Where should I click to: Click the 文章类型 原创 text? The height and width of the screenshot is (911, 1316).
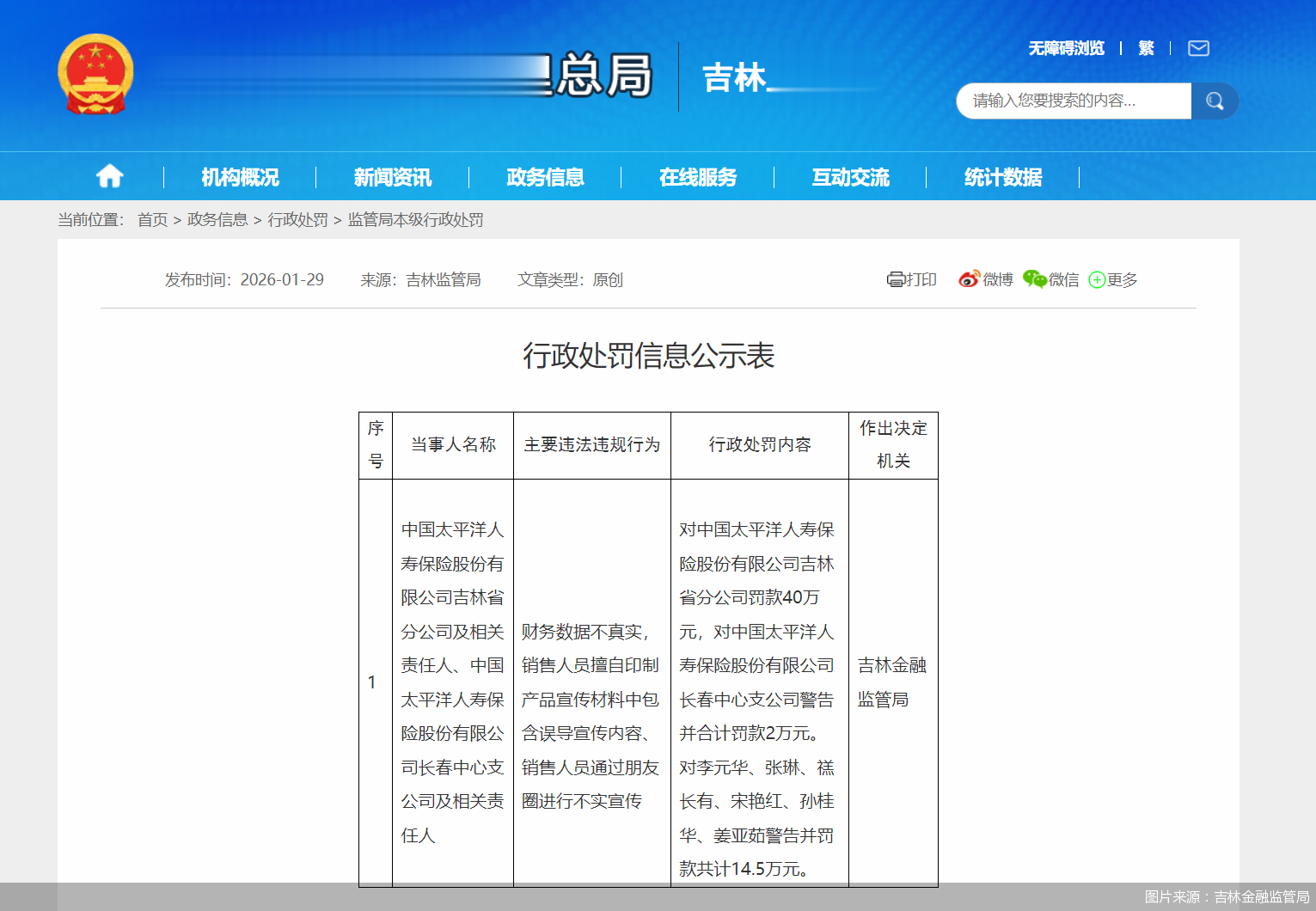(570, 279)
